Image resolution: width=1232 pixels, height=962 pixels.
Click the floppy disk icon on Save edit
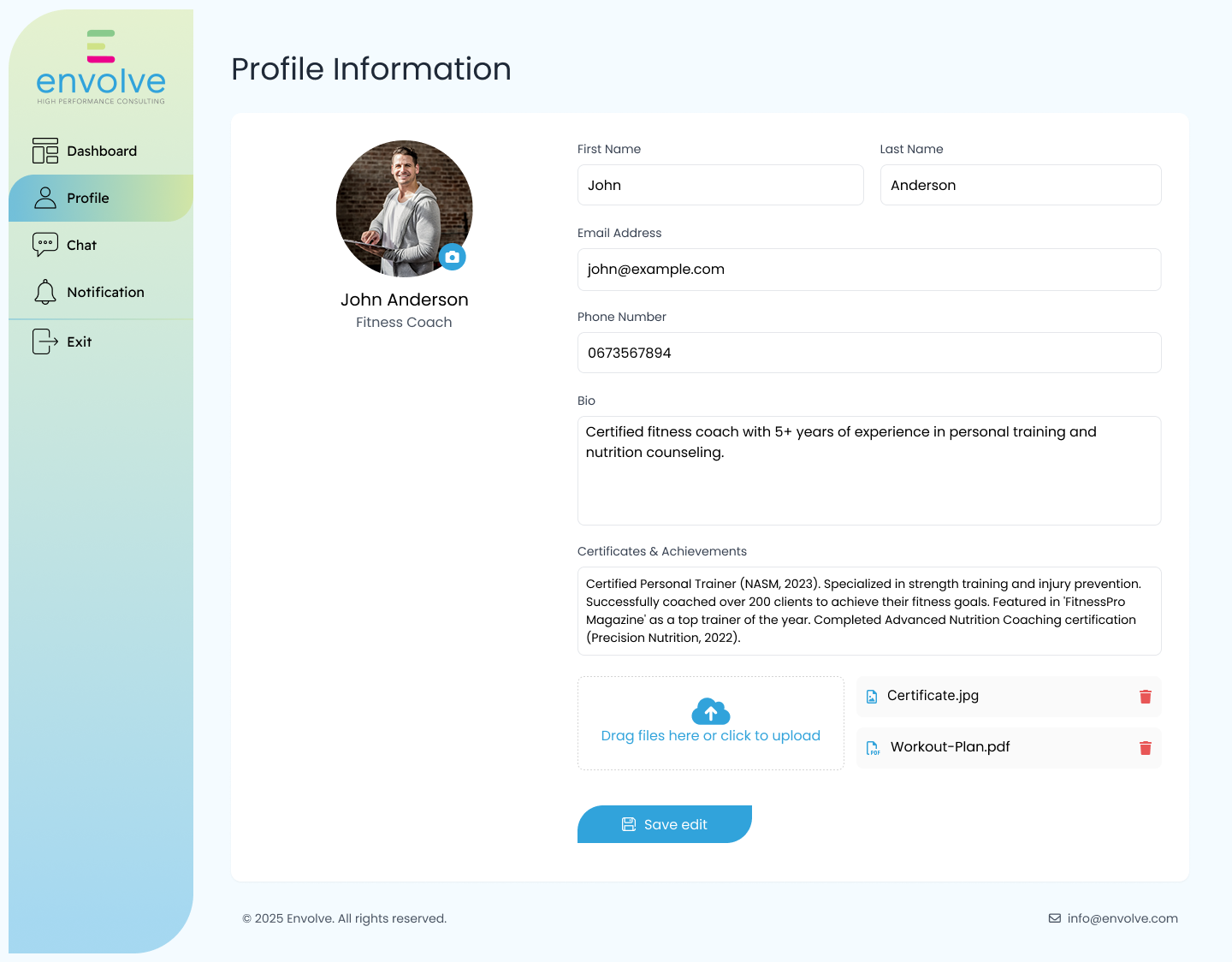point(629,824)
